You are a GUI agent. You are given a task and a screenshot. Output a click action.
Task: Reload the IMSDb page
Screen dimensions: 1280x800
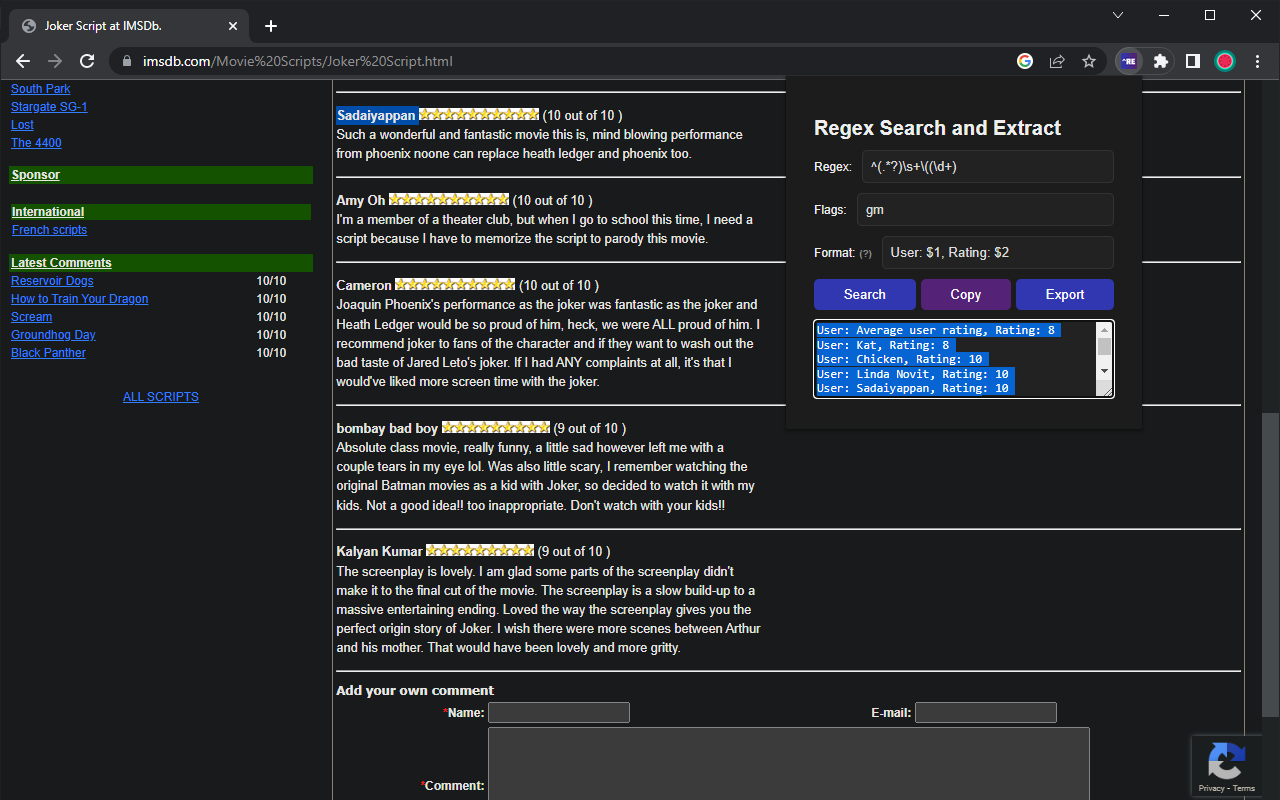click(87, 61)
